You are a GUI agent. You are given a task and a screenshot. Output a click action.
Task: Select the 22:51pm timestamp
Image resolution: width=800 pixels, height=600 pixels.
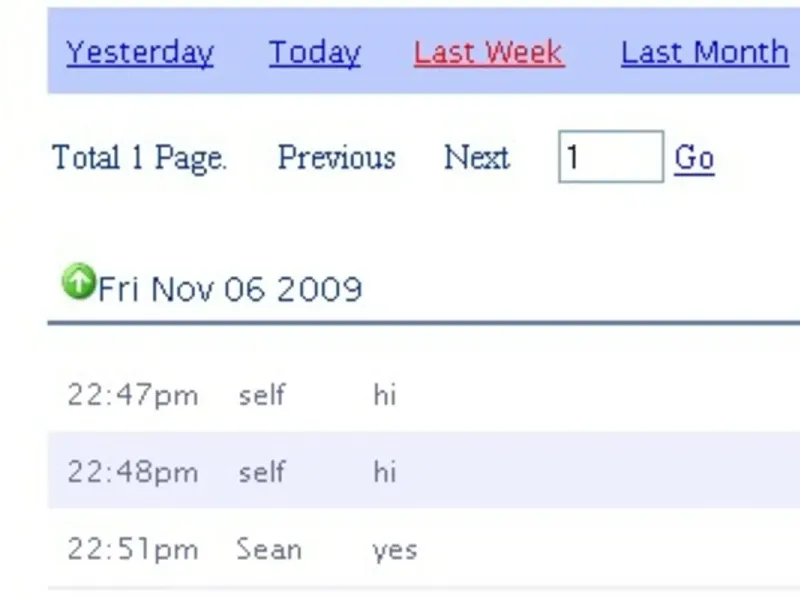click(x=133, y=549)
